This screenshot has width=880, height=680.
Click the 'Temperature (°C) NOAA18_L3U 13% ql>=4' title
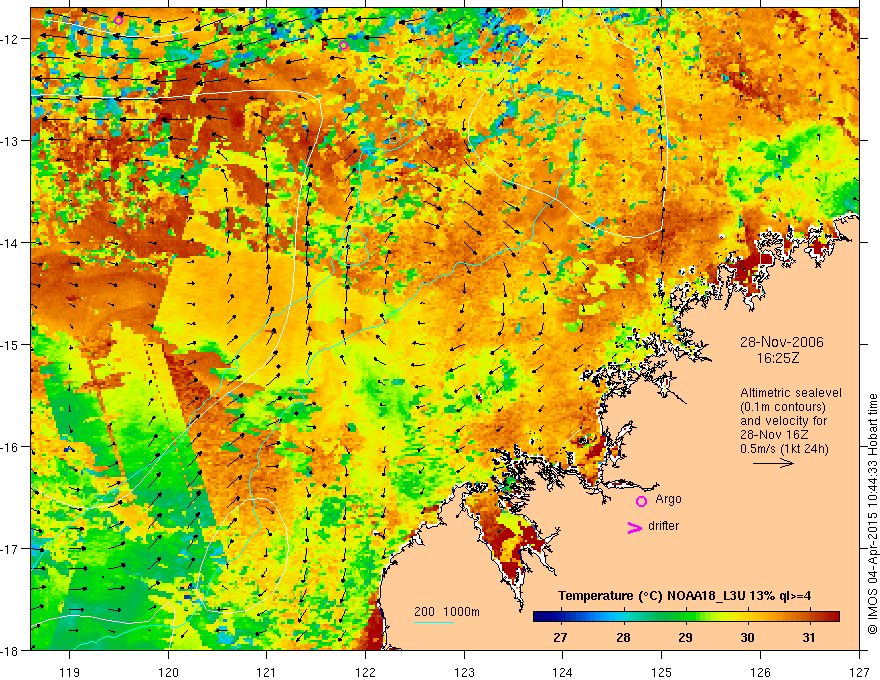click(x=685, y=596)
